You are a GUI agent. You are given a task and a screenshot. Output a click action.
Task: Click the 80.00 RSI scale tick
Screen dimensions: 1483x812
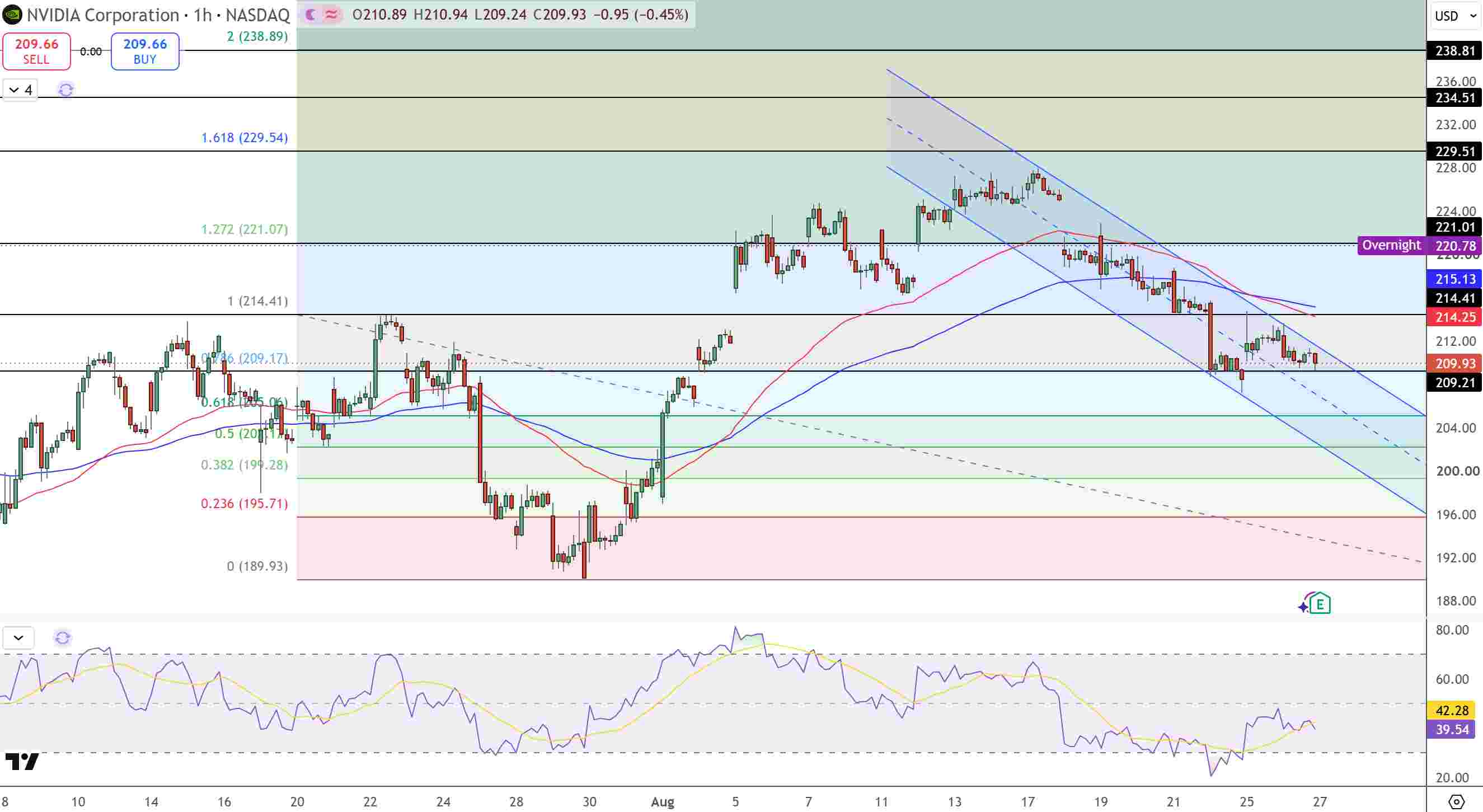1452,630
